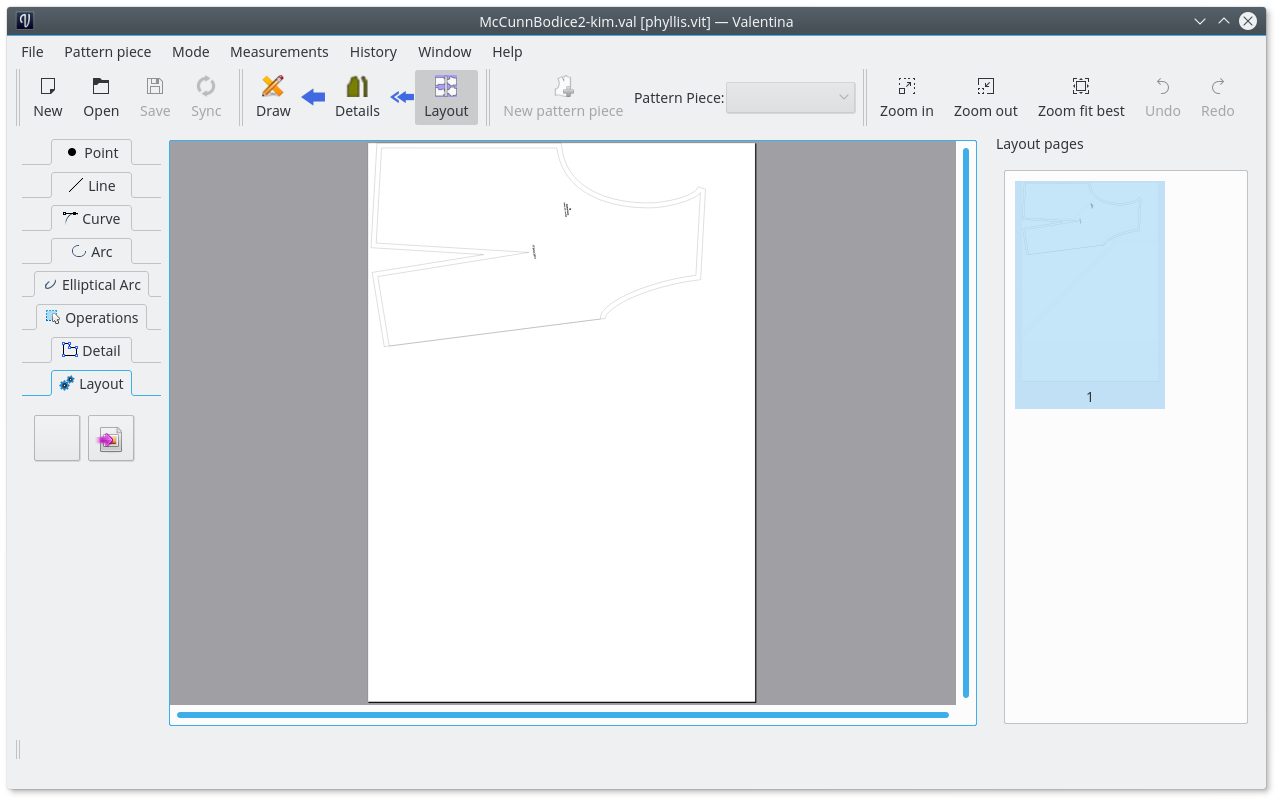Expand the Pattern Piece combo box
1279x802 pixels.
[x=790, y=97]
